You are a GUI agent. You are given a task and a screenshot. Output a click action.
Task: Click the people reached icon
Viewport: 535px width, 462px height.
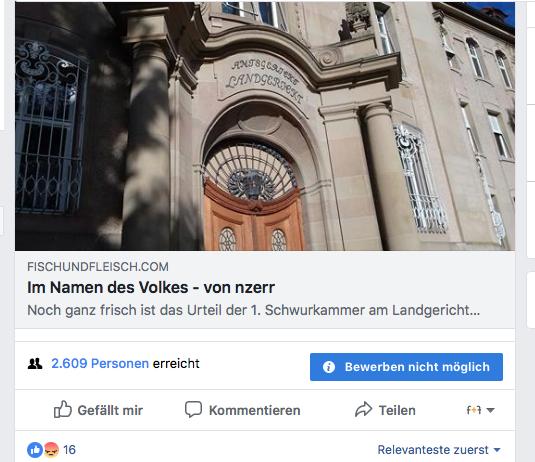click(35, 364)
